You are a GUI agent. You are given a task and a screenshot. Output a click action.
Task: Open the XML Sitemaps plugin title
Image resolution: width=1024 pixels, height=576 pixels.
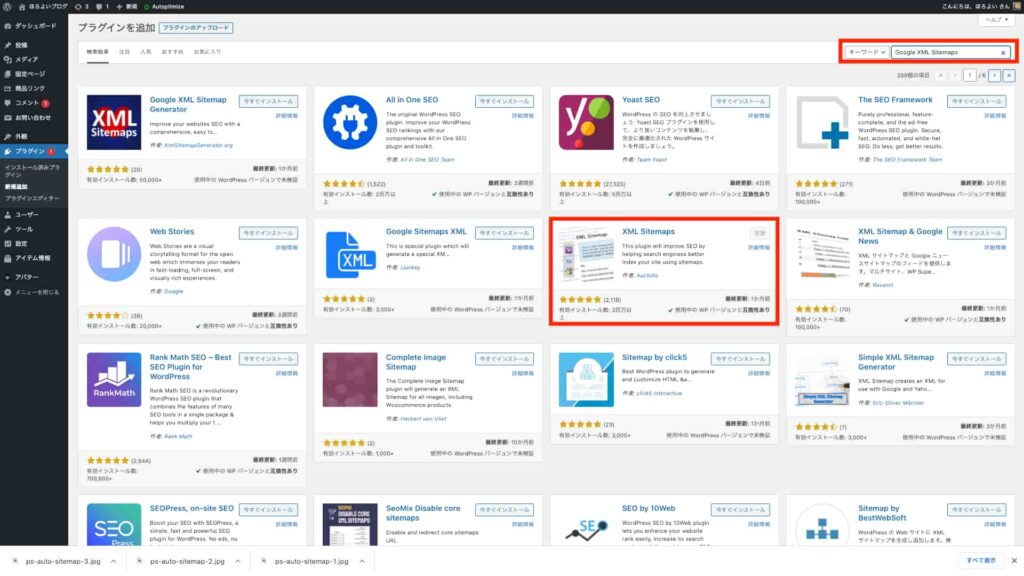(648, 232)
